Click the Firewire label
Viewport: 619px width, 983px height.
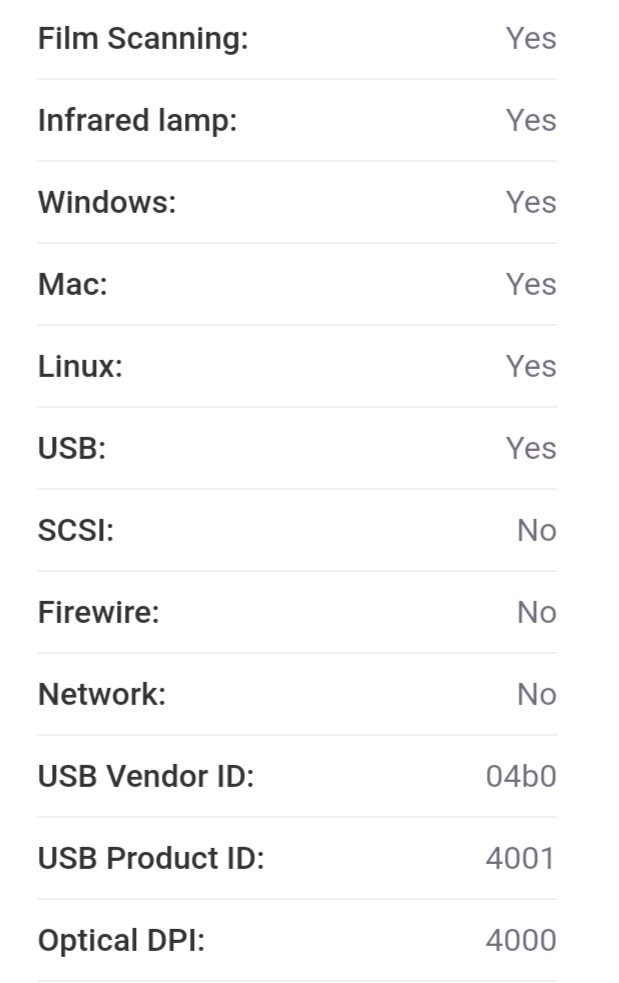[x=98, y=612]
